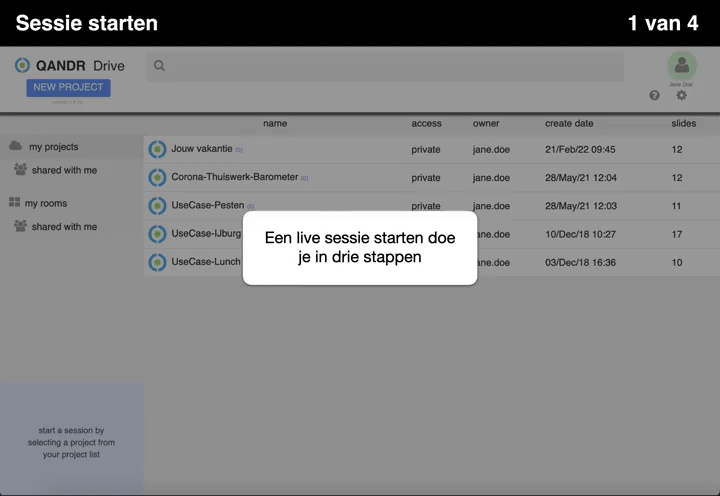Click owner jane.doe of Jouw vakantie
The image size is (720, 496).
pyautogui.click(x=491, y=149)
